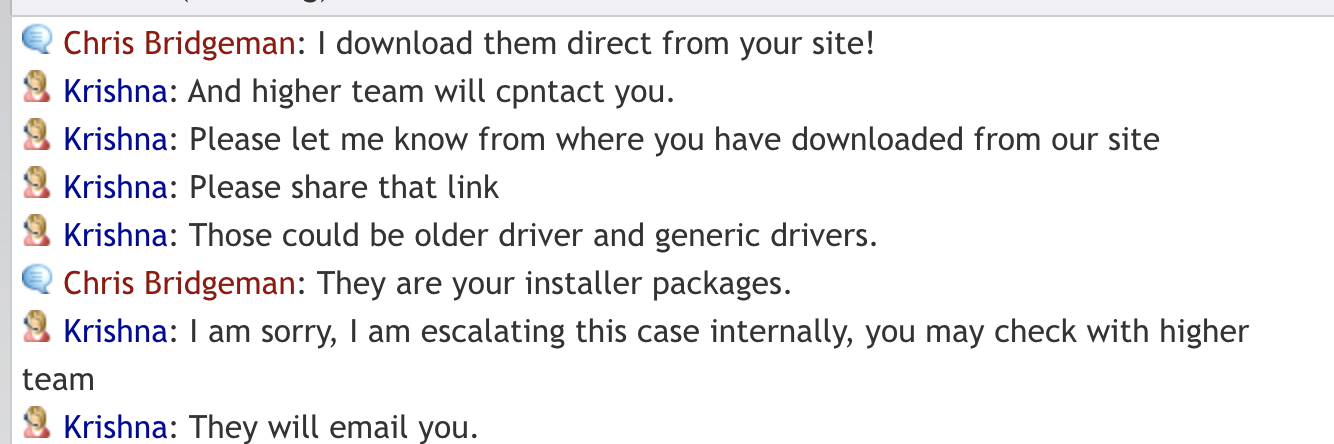Click Chris Bridgeman's name on the "download them direct" line
The image size is (1334, 444).
point(180,44)
